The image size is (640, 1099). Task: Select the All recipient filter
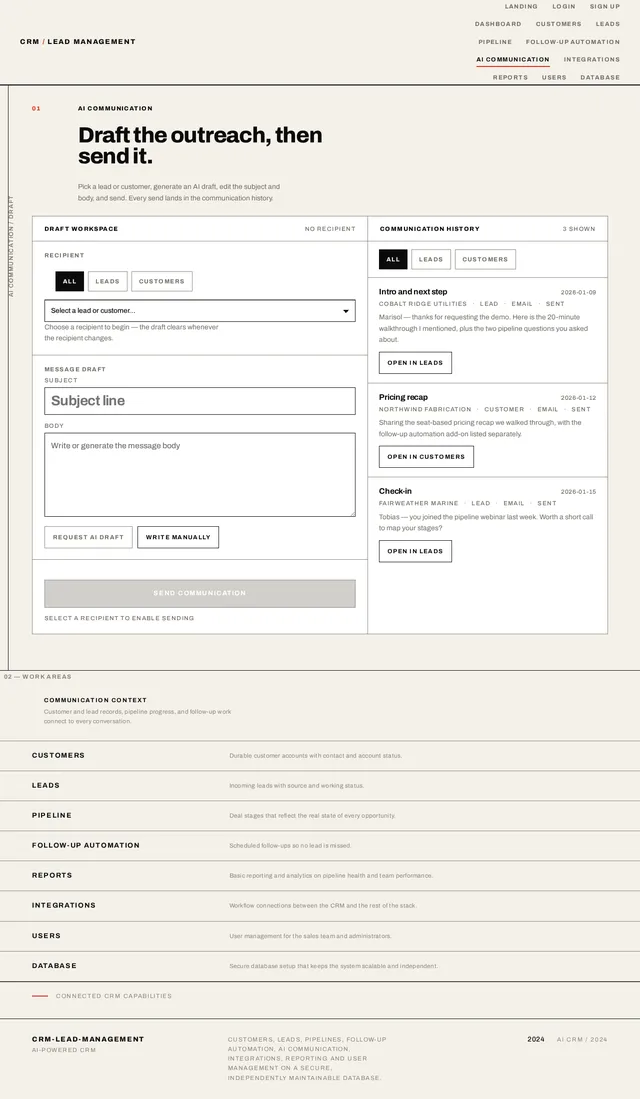point(69,281)
